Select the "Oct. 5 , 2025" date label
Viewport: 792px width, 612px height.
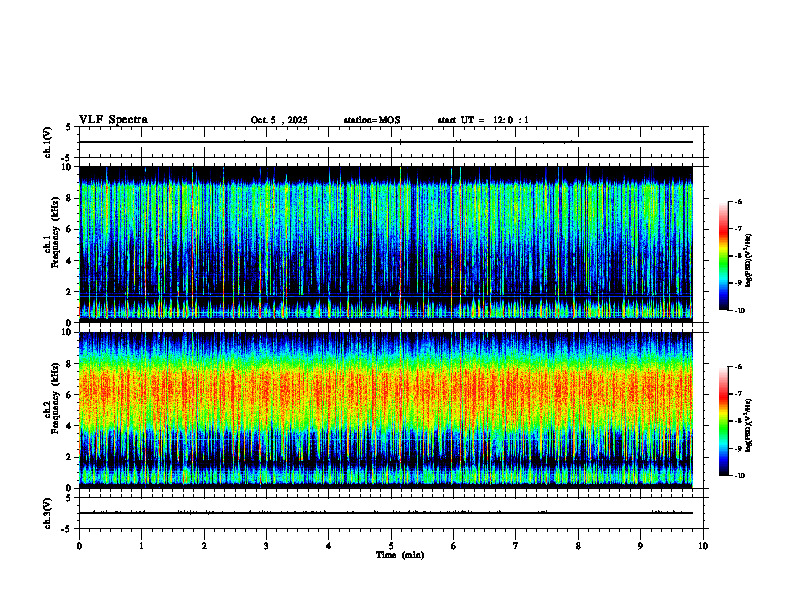click(279, 120)
